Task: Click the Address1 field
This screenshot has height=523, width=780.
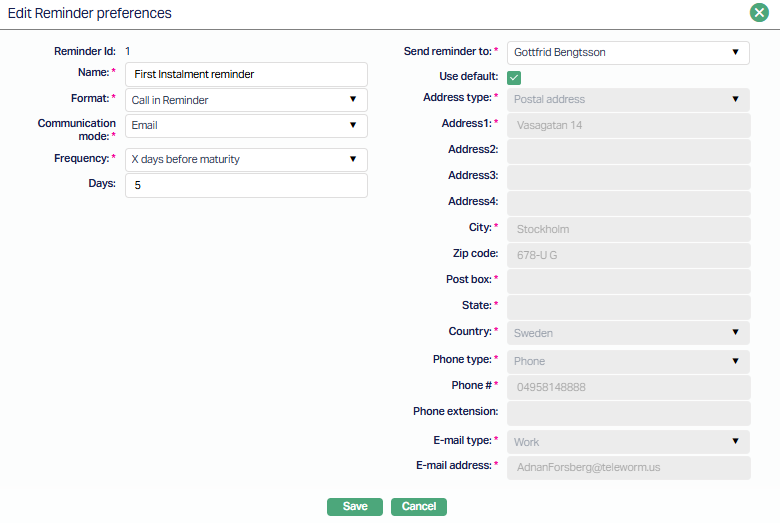Action: pyautogui.click(x=628, y=126)
